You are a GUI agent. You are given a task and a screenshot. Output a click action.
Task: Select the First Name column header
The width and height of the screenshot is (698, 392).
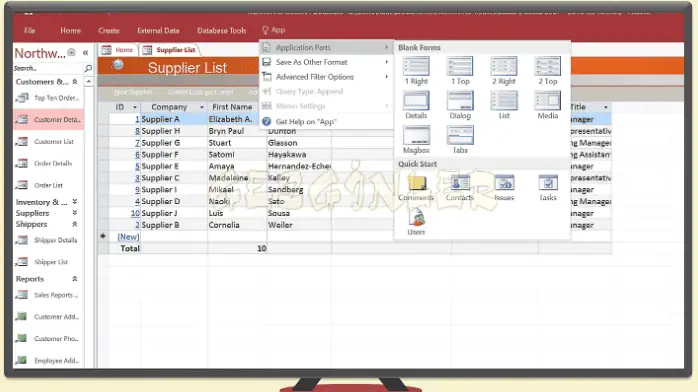point(232,107)
